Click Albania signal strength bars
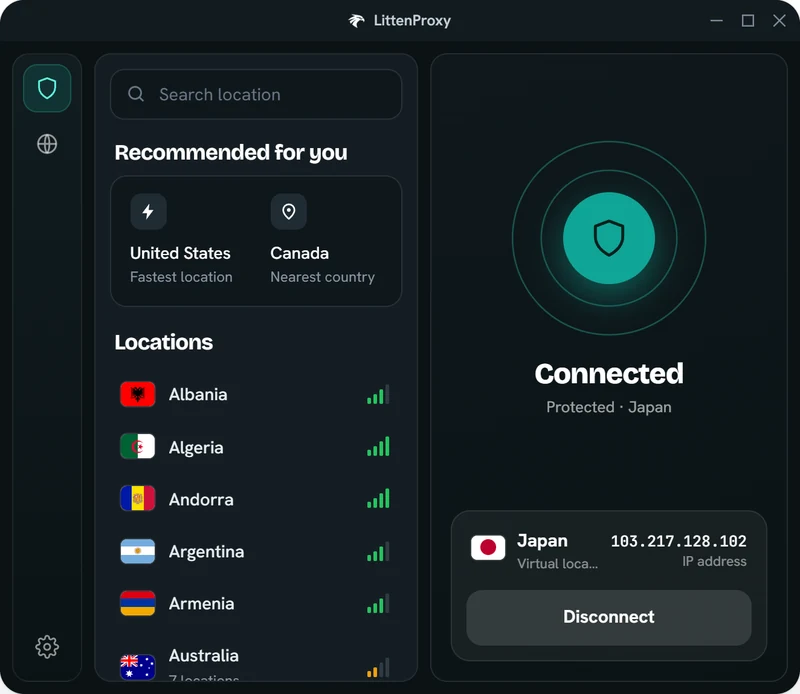Viewport: 800px width, 694px height. (378, 394)
